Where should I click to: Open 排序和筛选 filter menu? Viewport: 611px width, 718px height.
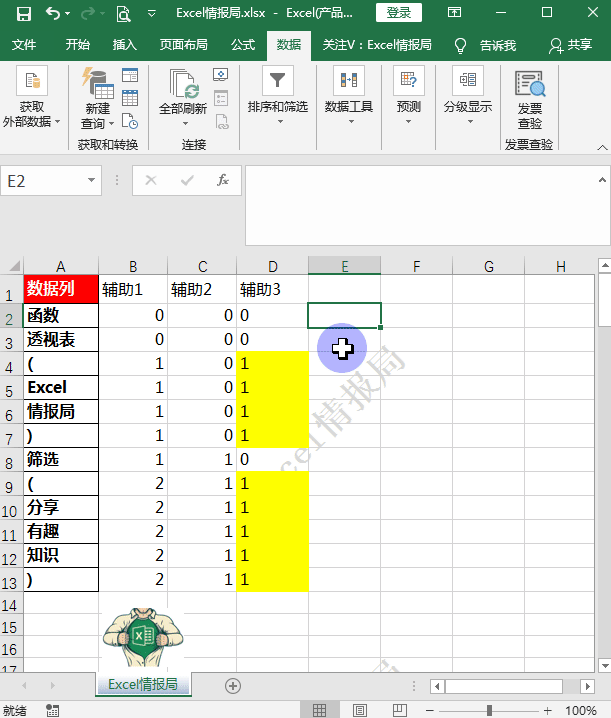(x=278, y=97)
